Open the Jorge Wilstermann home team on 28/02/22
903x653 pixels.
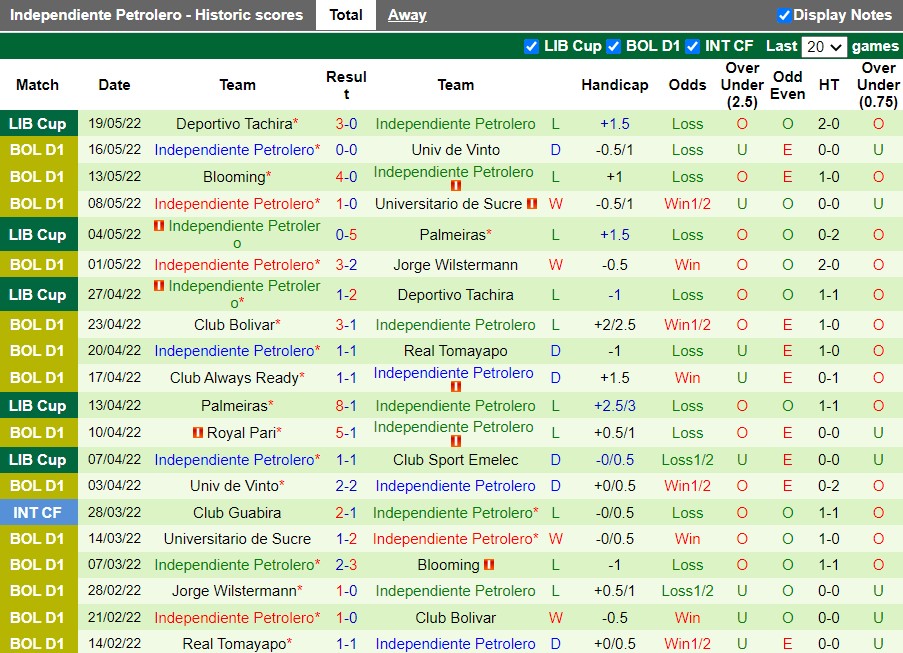point(234,591)
